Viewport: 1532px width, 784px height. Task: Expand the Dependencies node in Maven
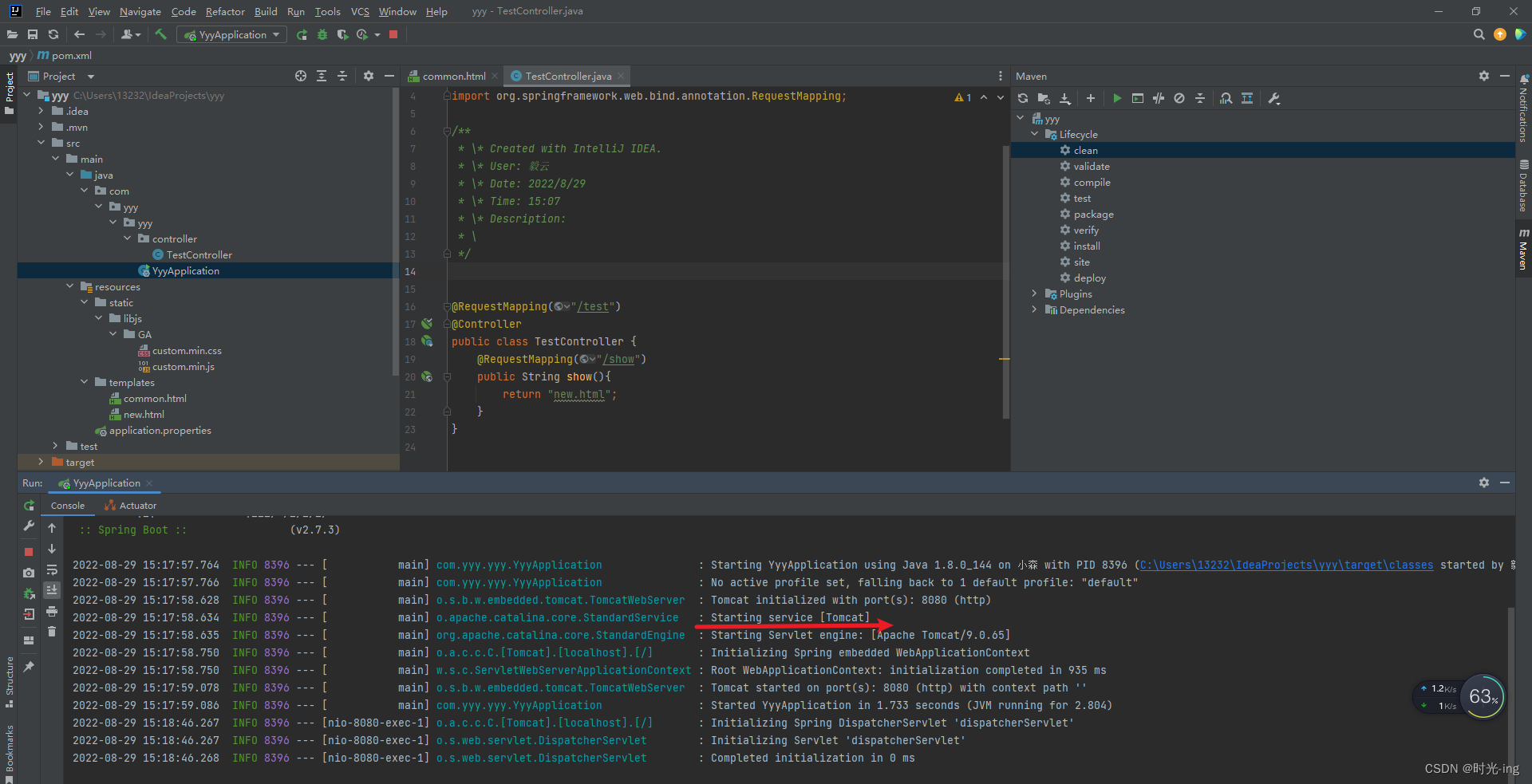click(1034, 309)
